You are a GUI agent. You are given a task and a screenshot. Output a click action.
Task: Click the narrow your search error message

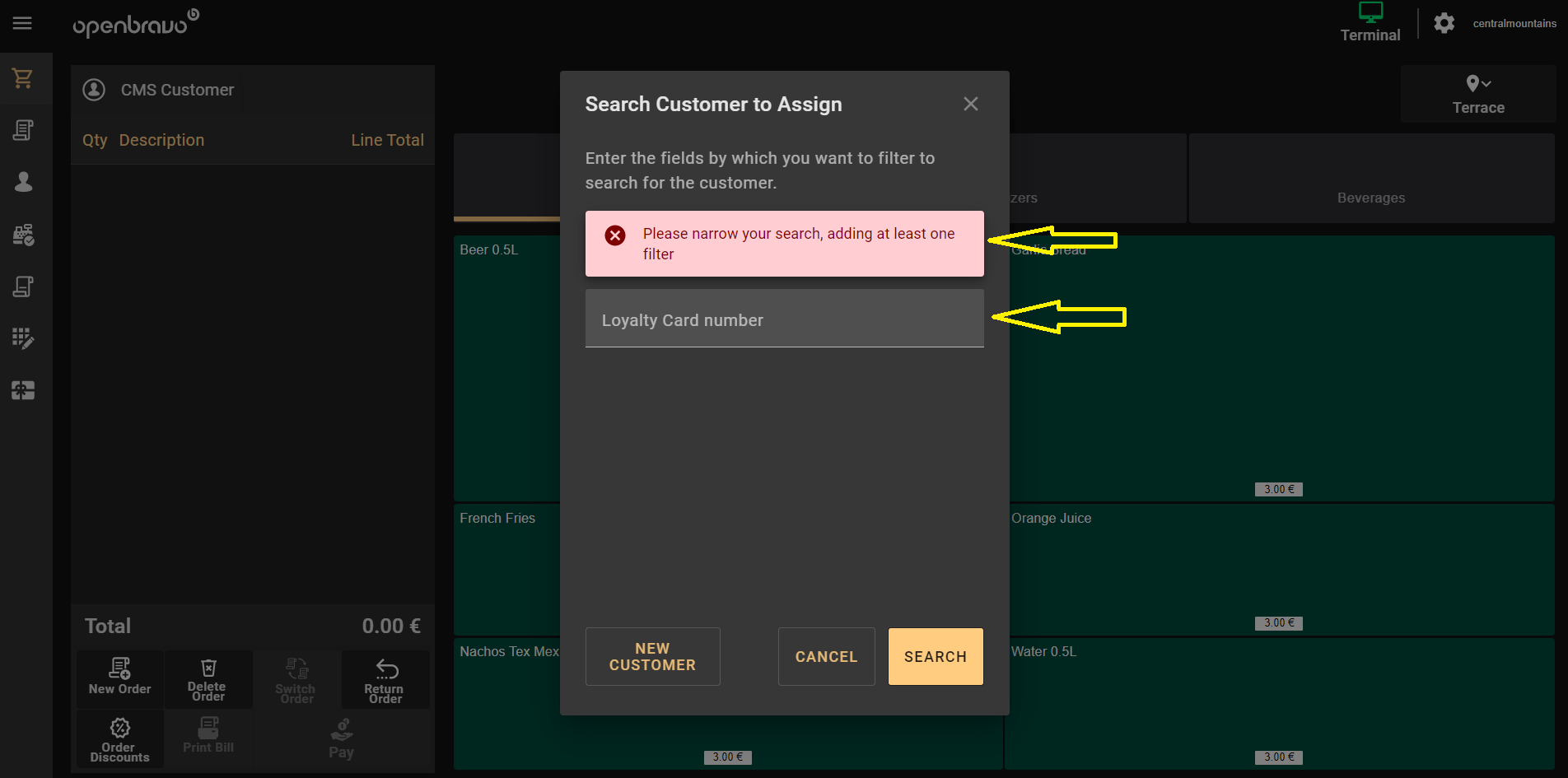[x=784, y=244]
